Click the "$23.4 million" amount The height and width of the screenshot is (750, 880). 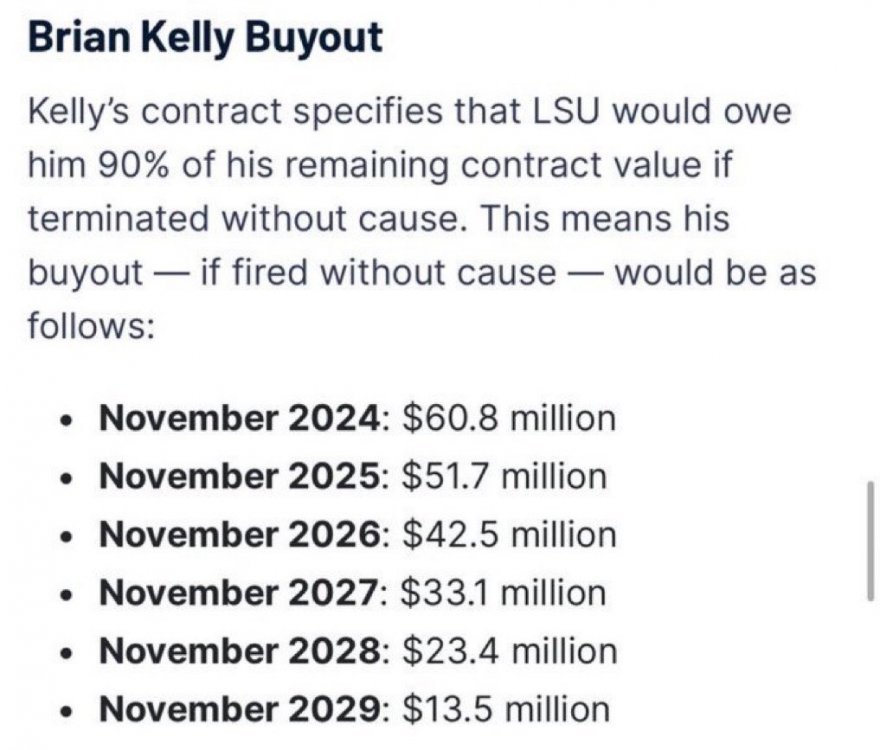pyautogui.click(x=509, y=651)
